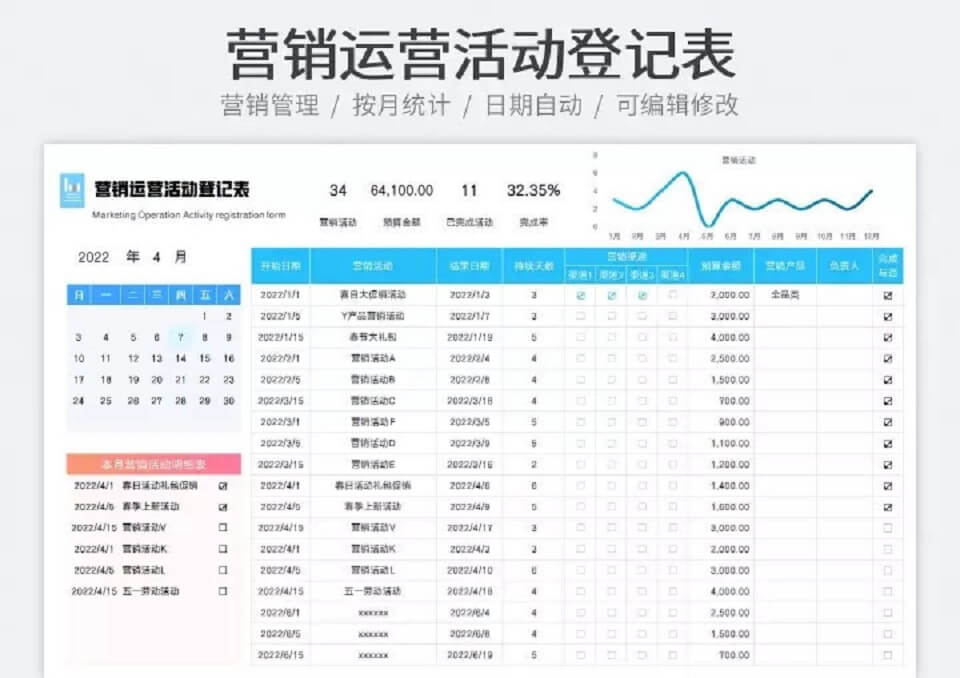Viewport: 960px width, 678px height.
Task: Click the blue document logo icon beside the sheet title
Action: point(72,190)
